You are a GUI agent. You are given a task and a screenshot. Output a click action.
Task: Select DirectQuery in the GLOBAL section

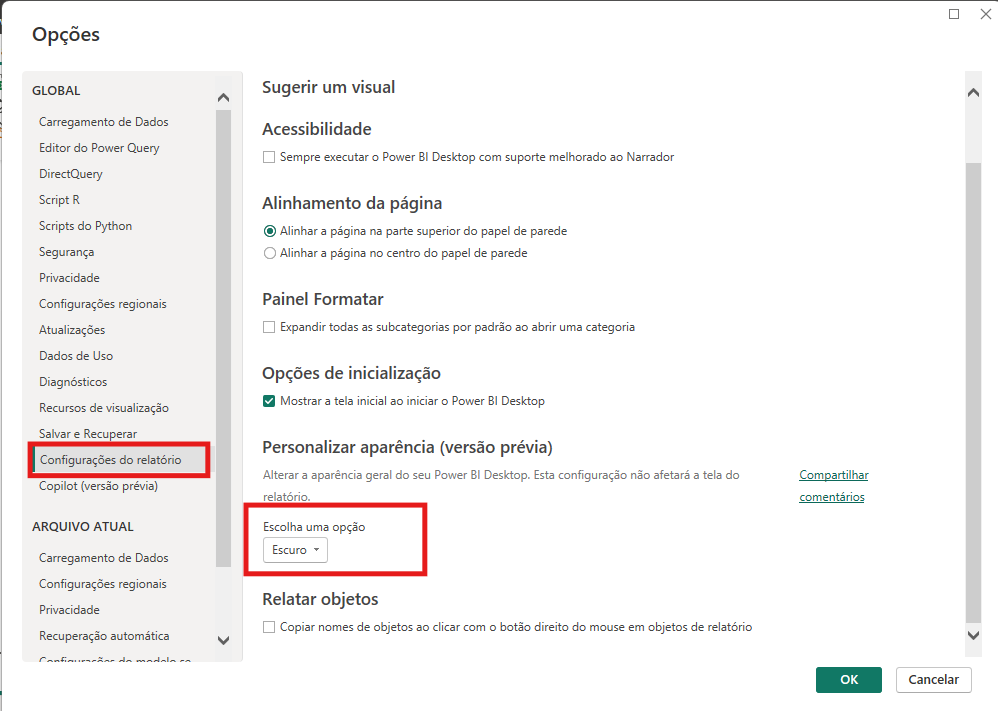(70, 173)
